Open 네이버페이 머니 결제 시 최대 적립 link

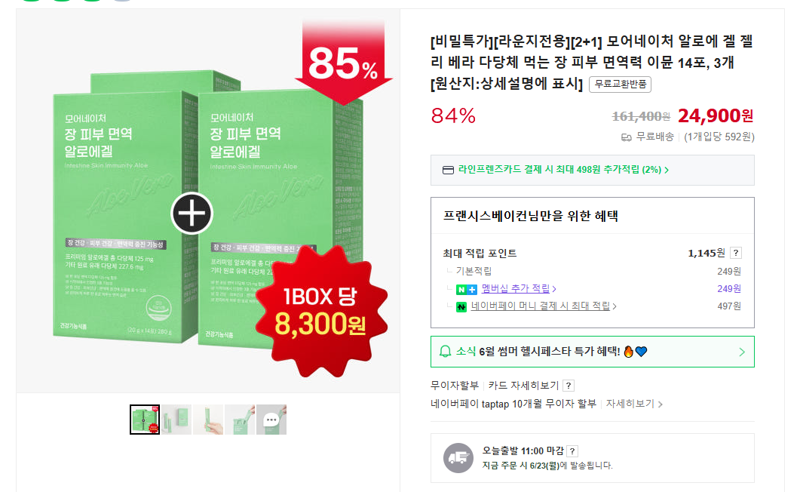543,306
